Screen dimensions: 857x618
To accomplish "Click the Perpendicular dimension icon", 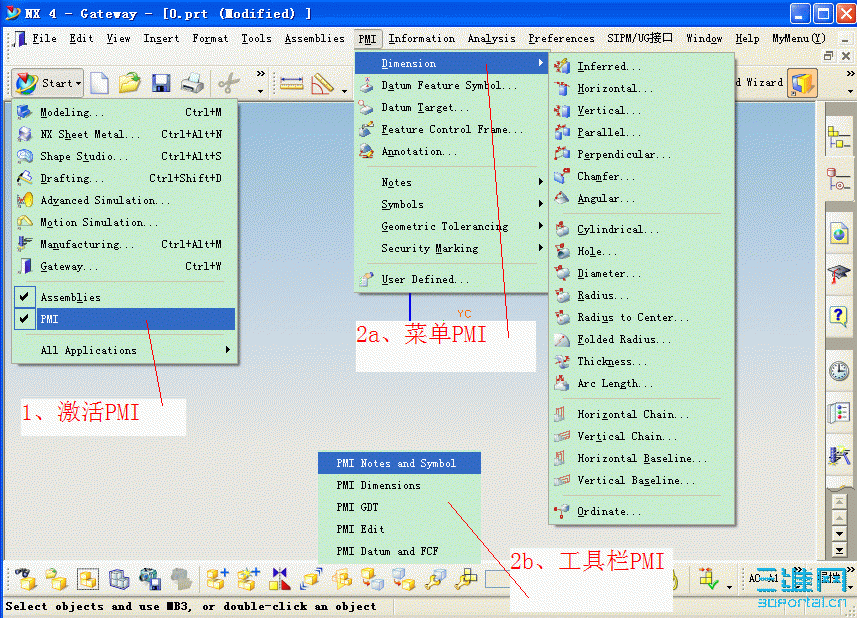I will 562,154.
